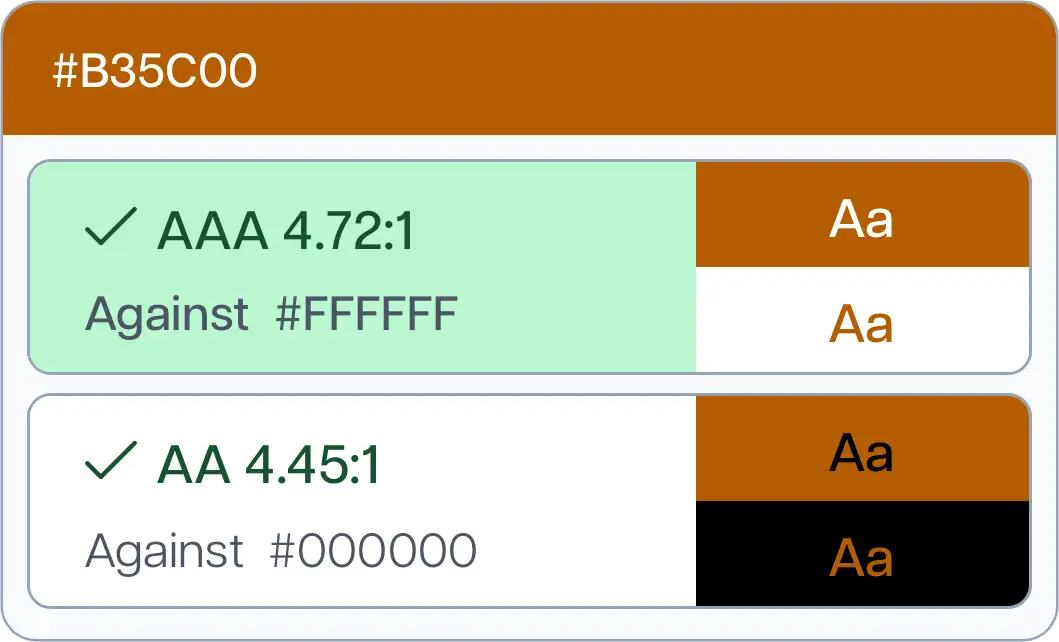The image size is (1059, 642).
Task: Click the white preview strip in the top card
Action: point(862,322)
